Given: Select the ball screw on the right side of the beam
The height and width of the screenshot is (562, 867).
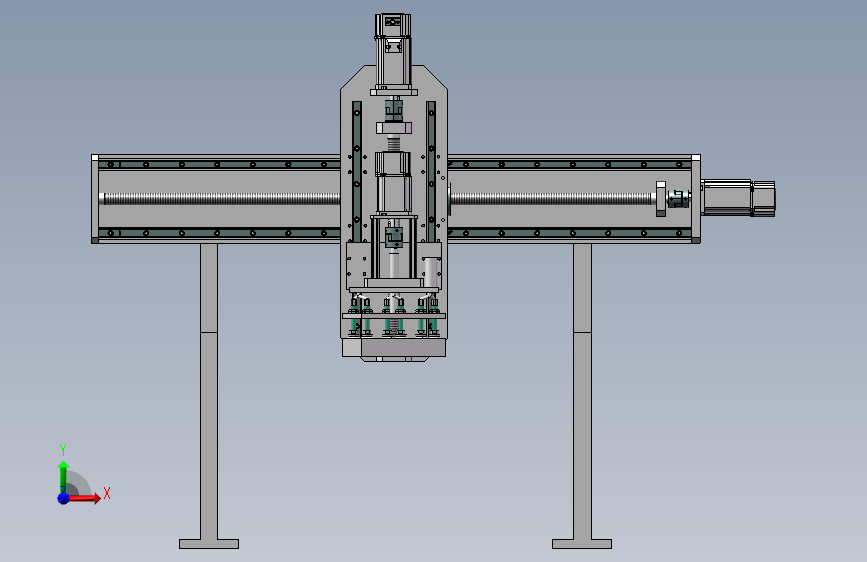Looking at the screenshot, I should [552, 199].
